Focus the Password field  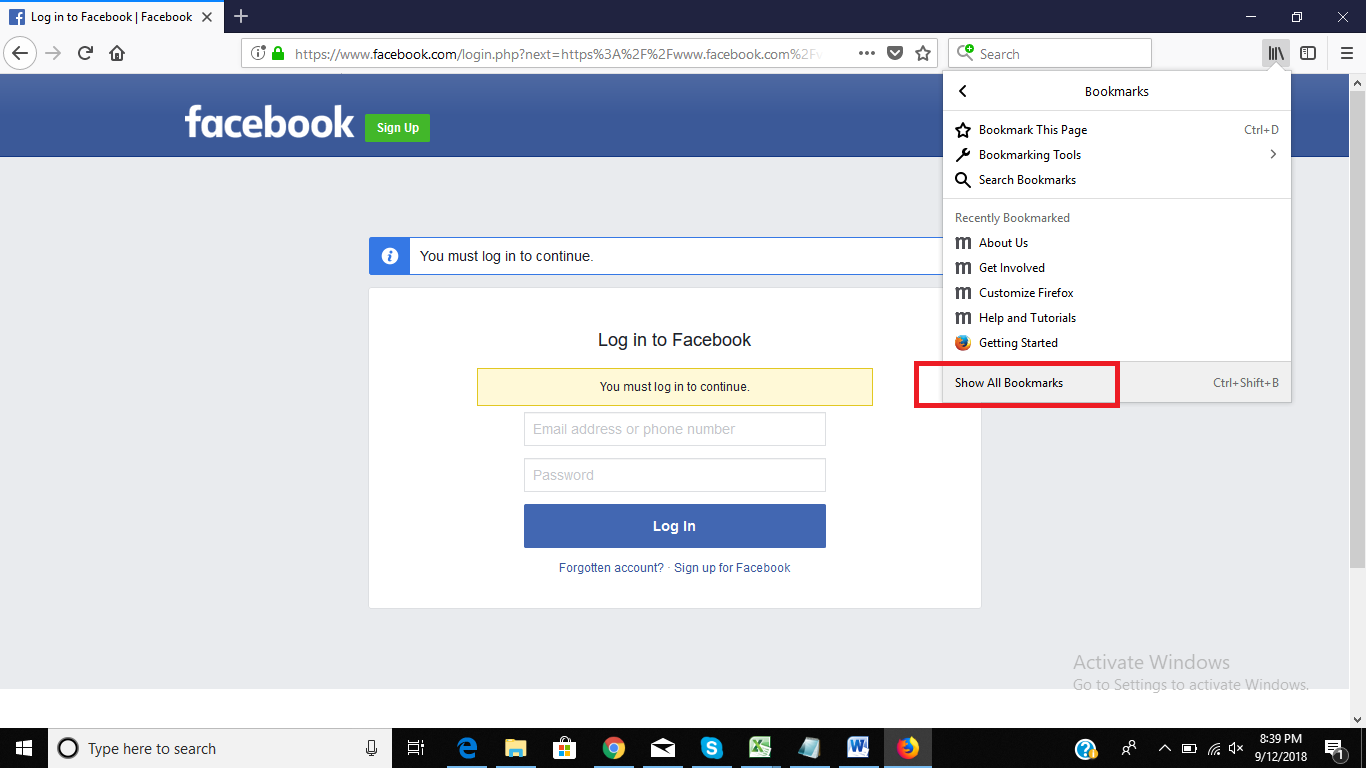675,475
